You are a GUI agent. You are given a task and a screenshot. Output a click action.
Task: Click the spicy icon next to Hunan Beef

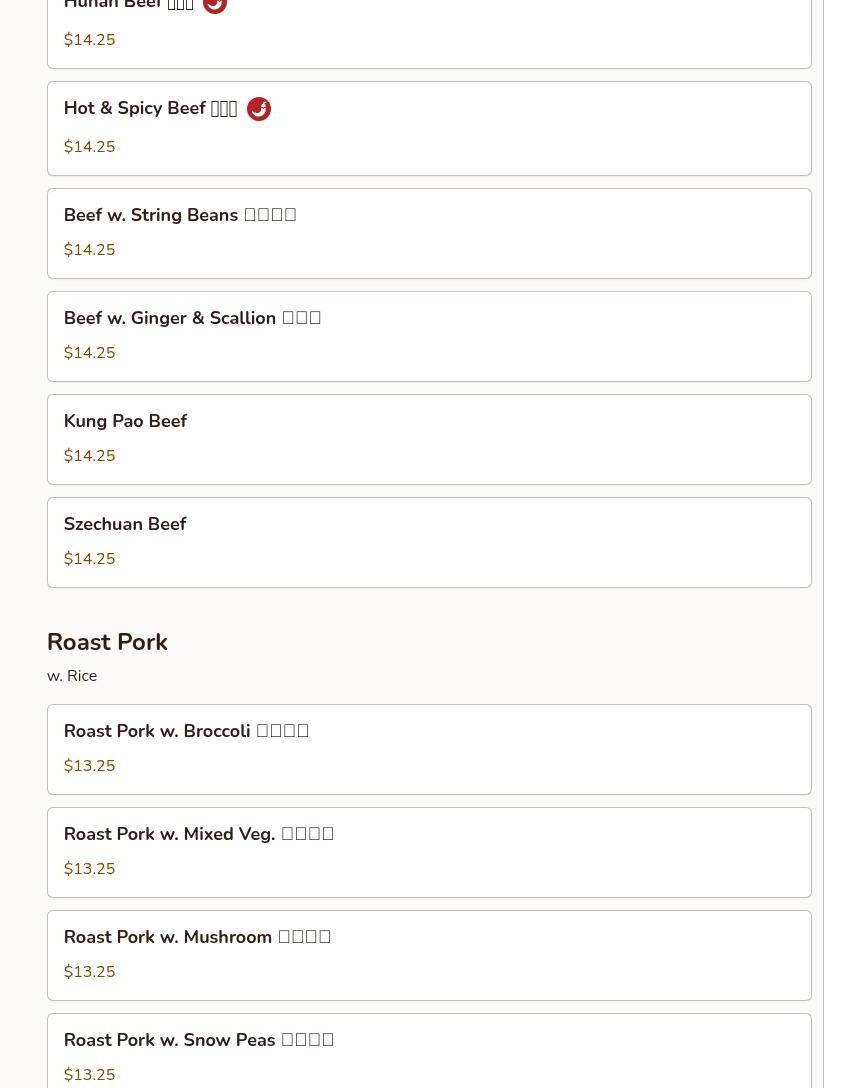215,5
